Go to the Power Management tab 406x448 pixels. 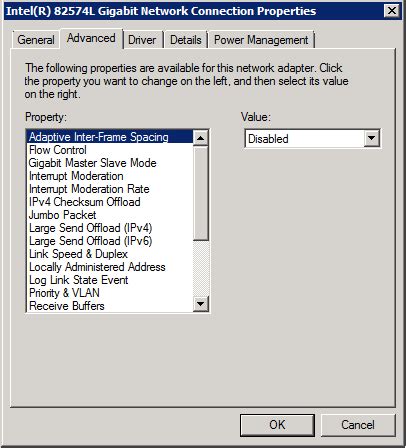coord(261,40)
